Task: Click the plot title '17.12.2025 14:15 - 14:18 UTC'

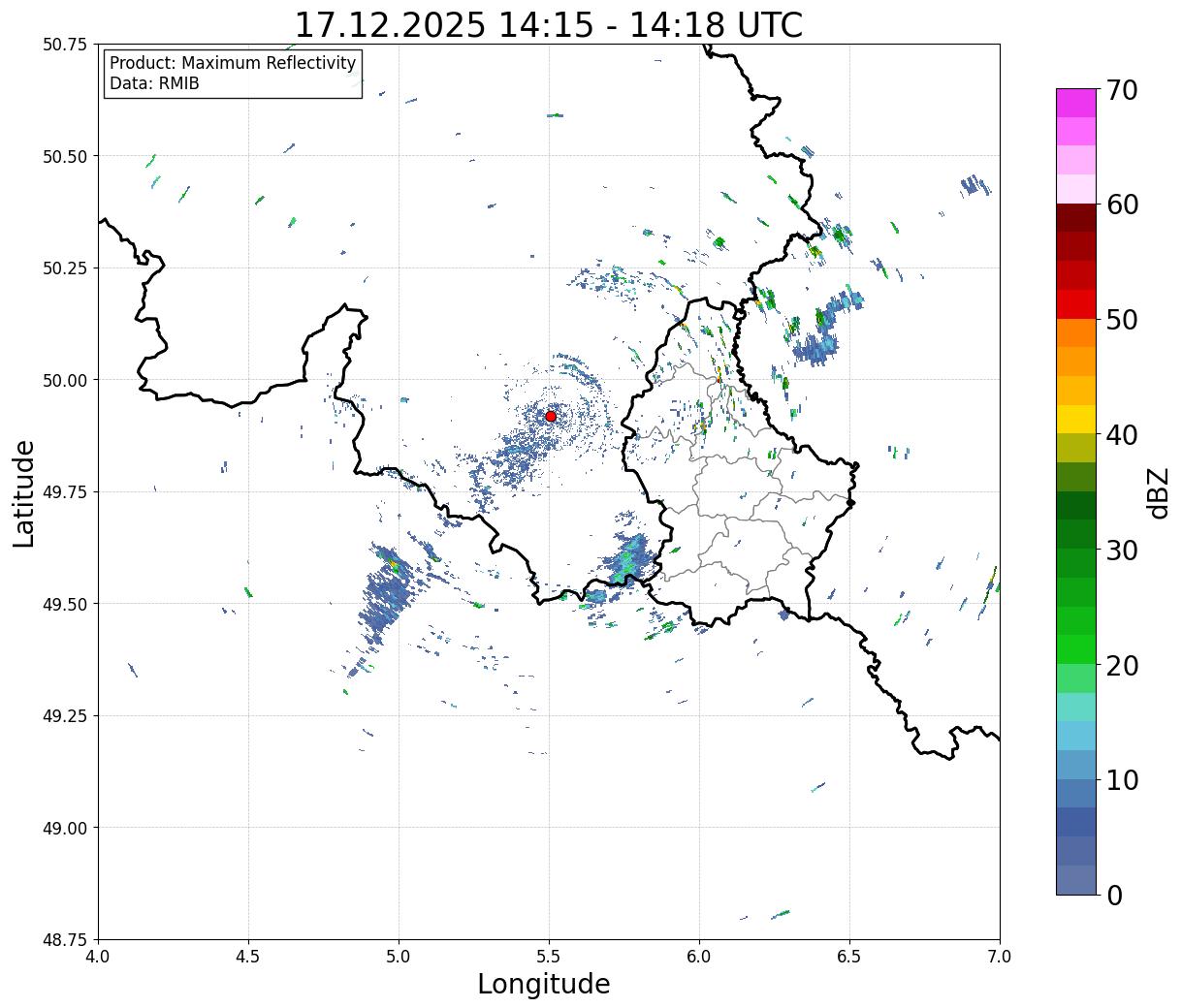Action: [x=549, y=24]
